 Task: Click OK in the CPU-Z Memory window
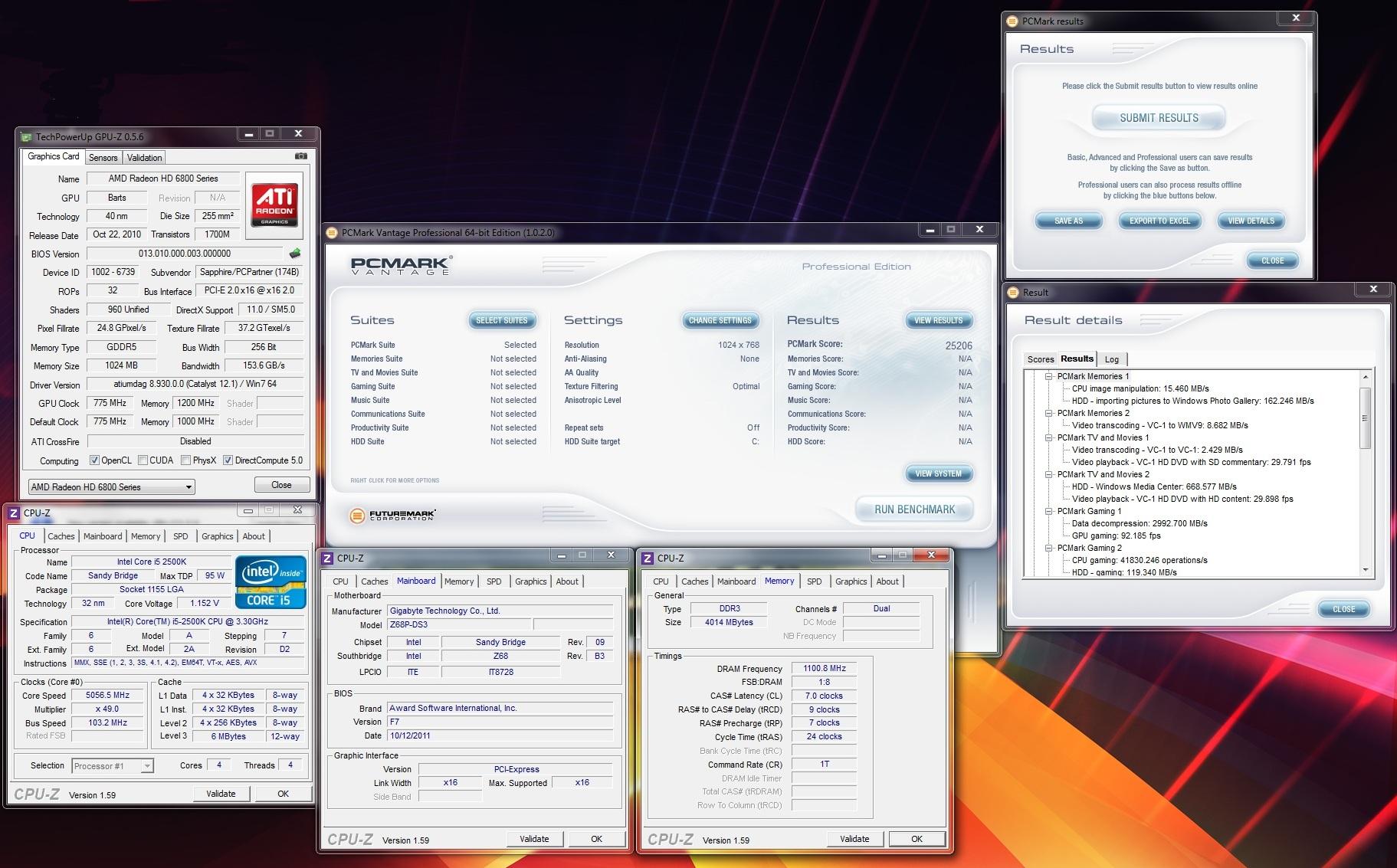pyautogui.click(x=917, y=839)
